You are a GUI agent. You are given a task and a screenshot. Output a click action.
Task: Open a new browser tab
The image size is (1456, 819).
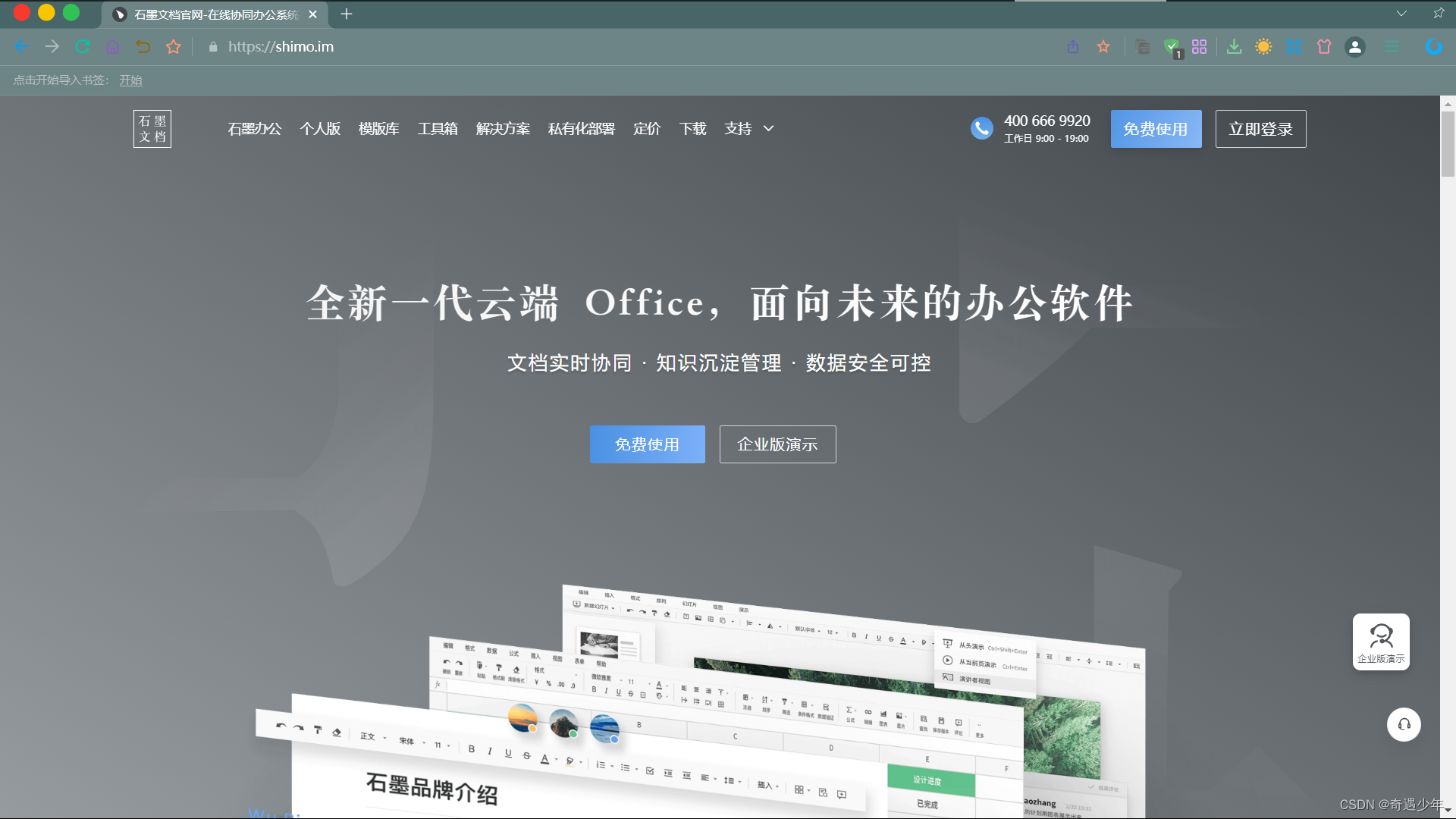[347, 14]
